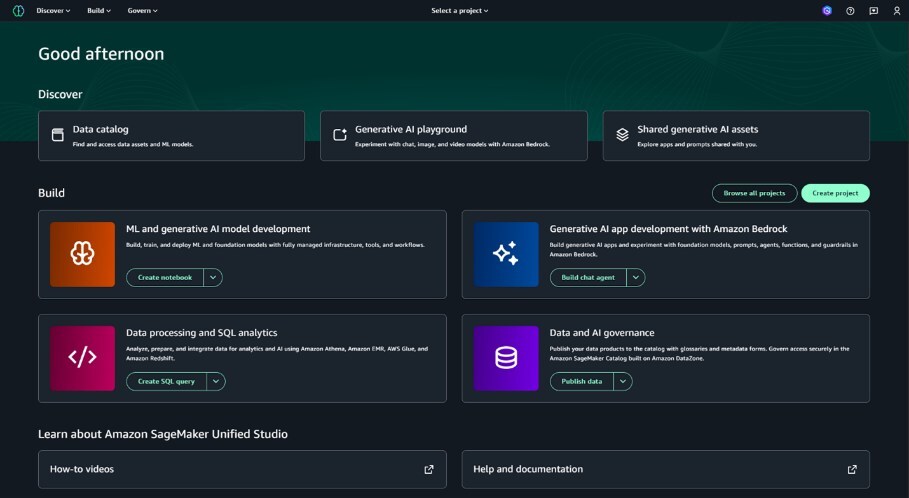
Task: Click the SageMaker Unified Studio logo
Action: click(18, 10)
